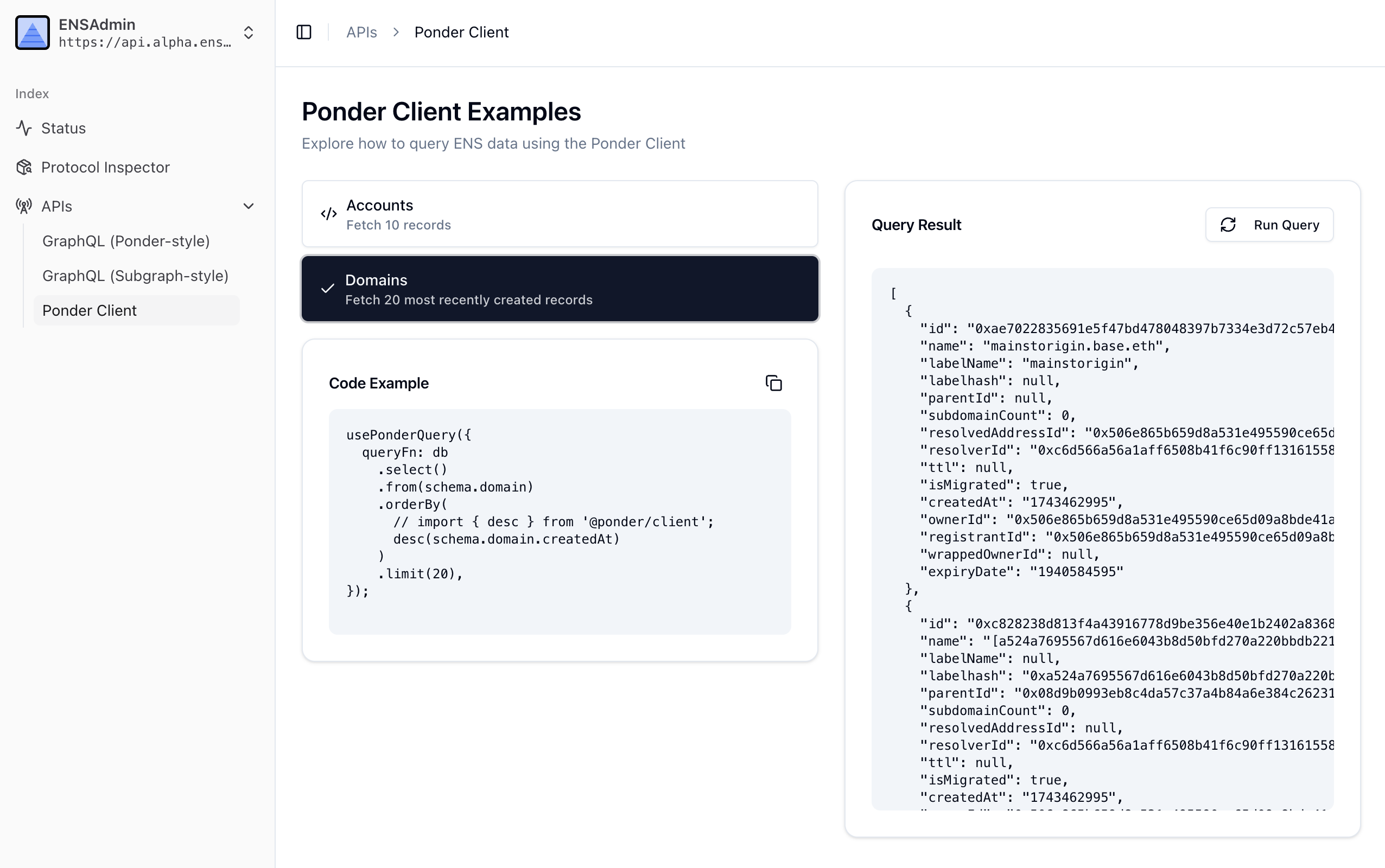Click the Ponder Client Examples title
Viewport: 1385px width, 868px height.
[441, 111]
